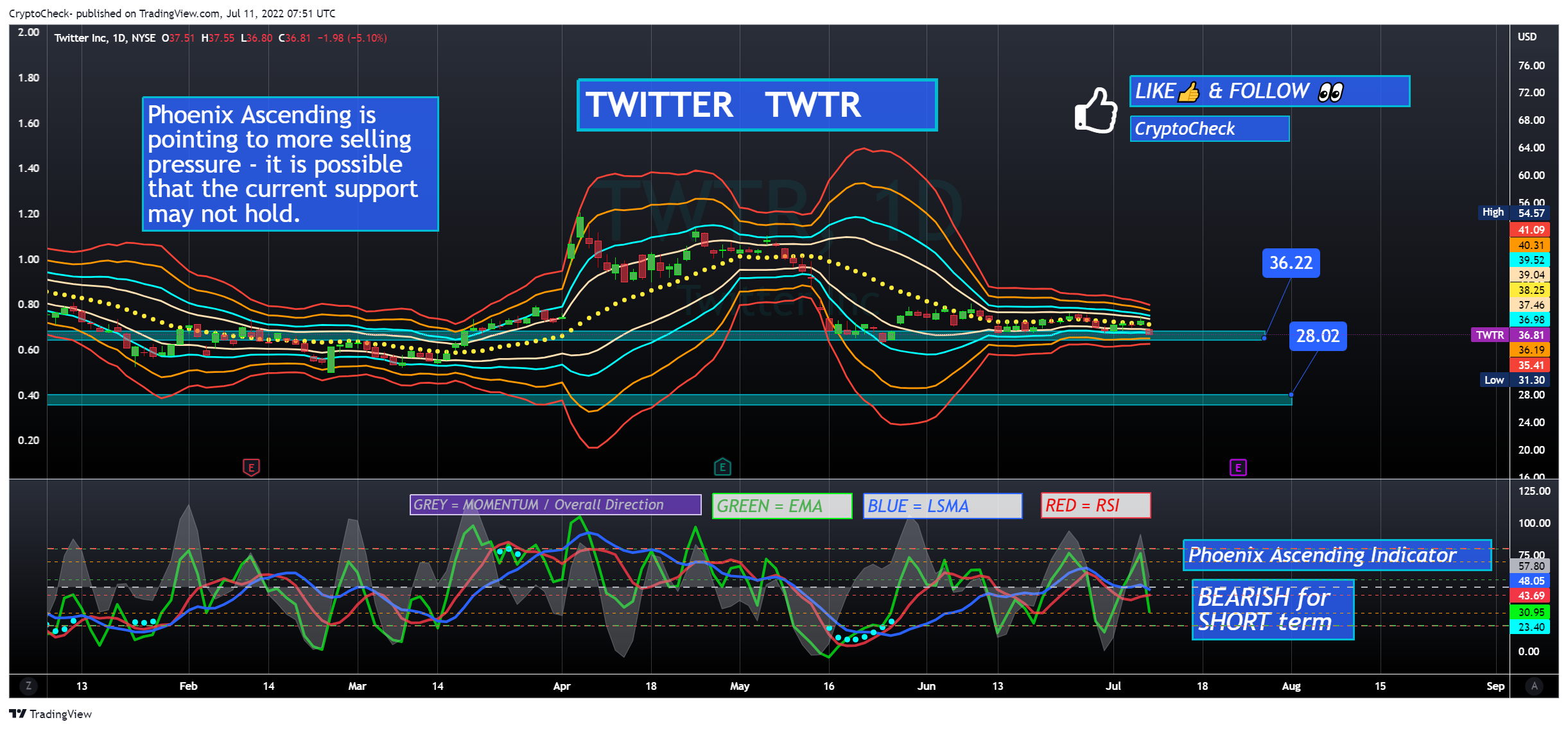Click the cyan 39.52 band value label
1568x729 pixels.
coord(1531,260)
